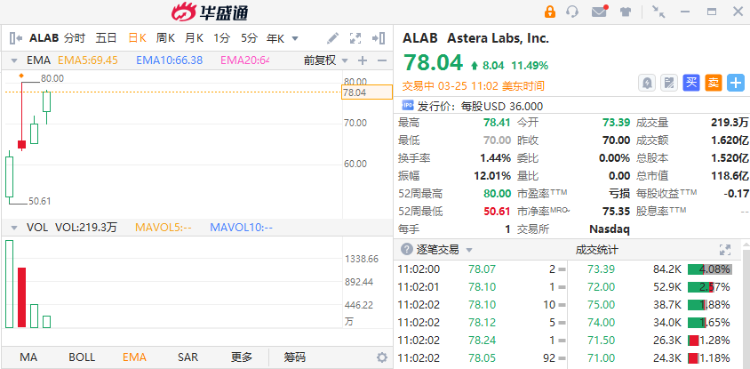This screenshot has width=750, height=369.
Task: Zoom in chart with plus icon
Action: pos(363,60)
